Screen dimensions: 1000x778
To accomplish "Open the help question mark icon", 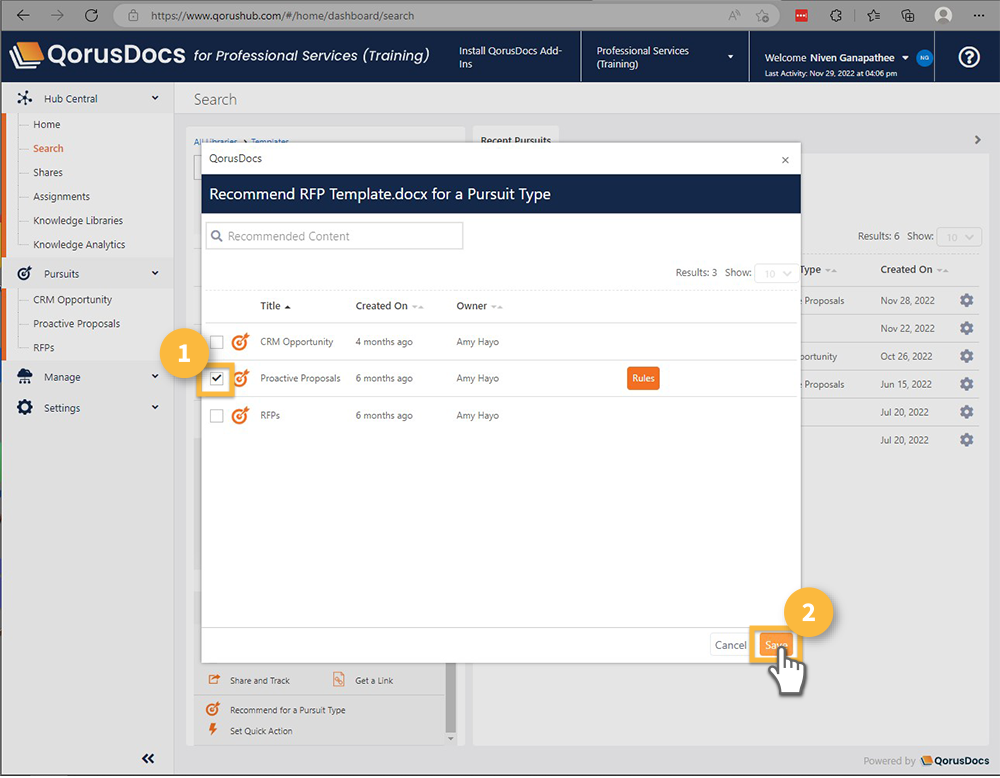I will 969,57.
